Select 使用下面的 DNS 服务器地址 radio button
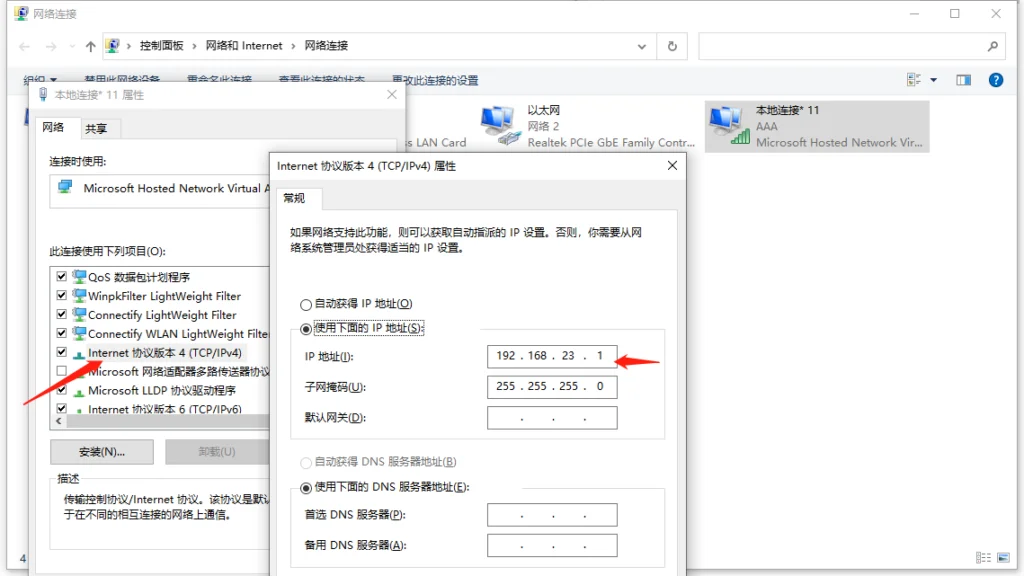 pos(306,487)
